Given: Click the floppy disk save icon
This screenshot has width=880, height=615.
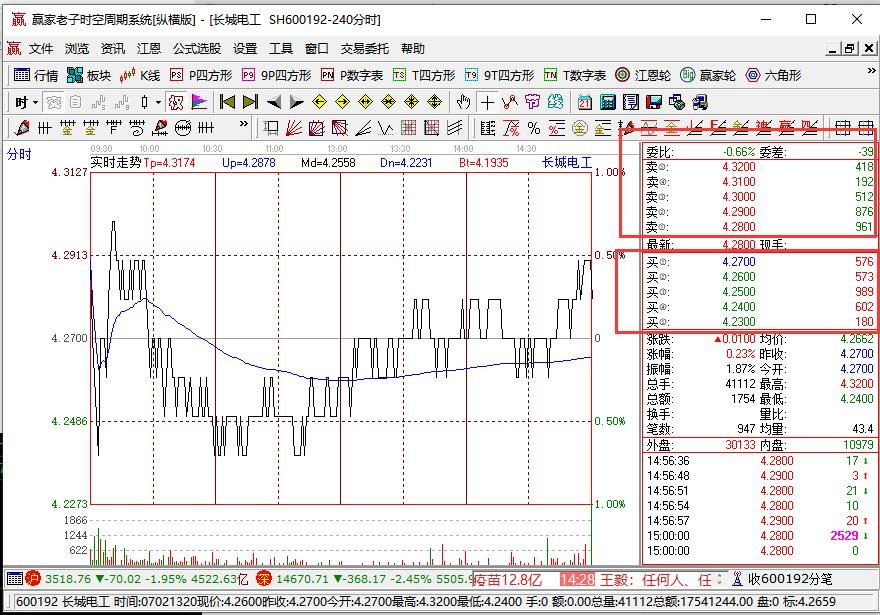Looking at the screenshot, I should coord(654,102).
